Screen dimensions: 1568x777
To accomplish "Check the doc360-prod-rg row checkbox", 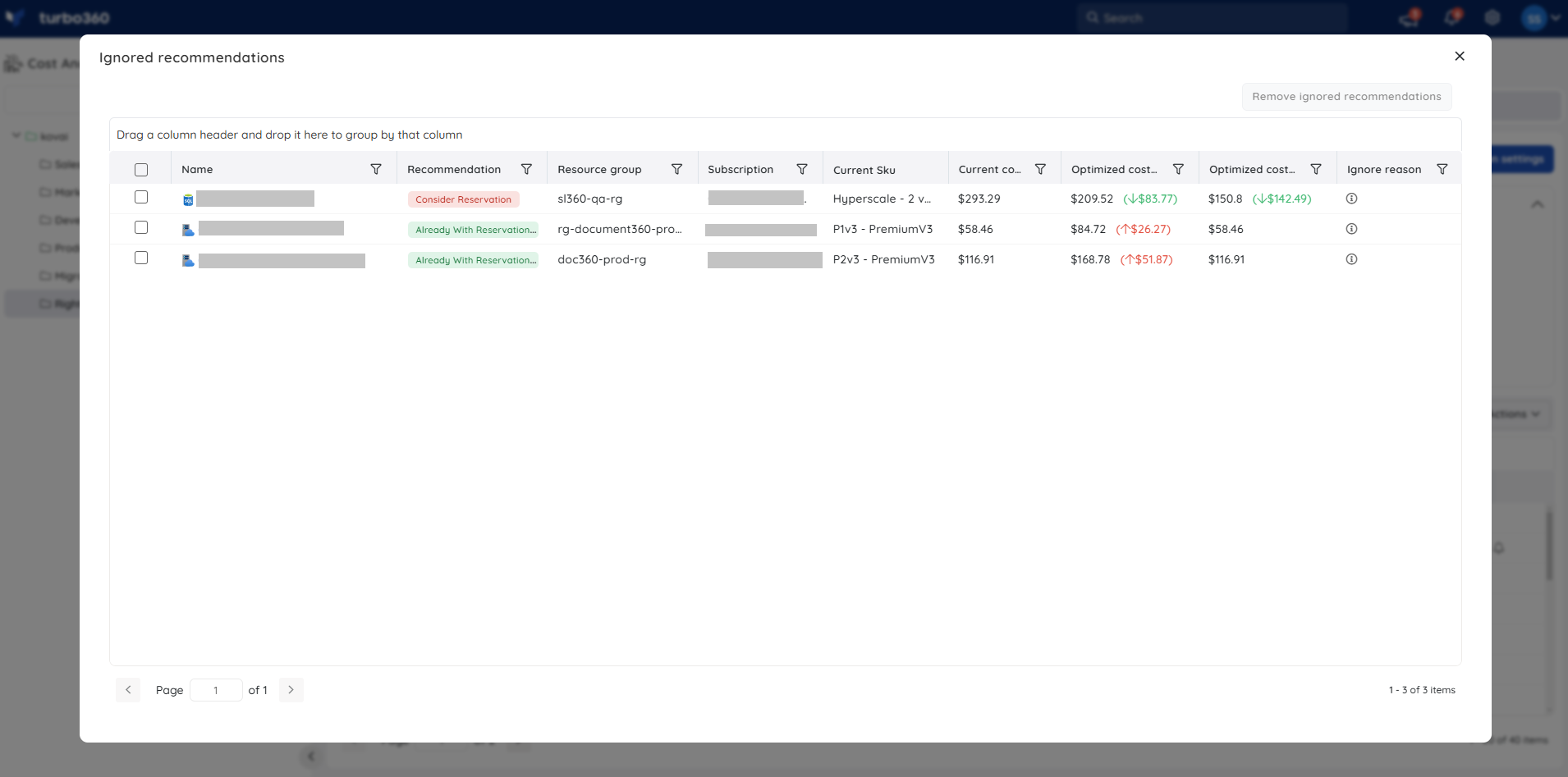I will (x=141, y=258).
